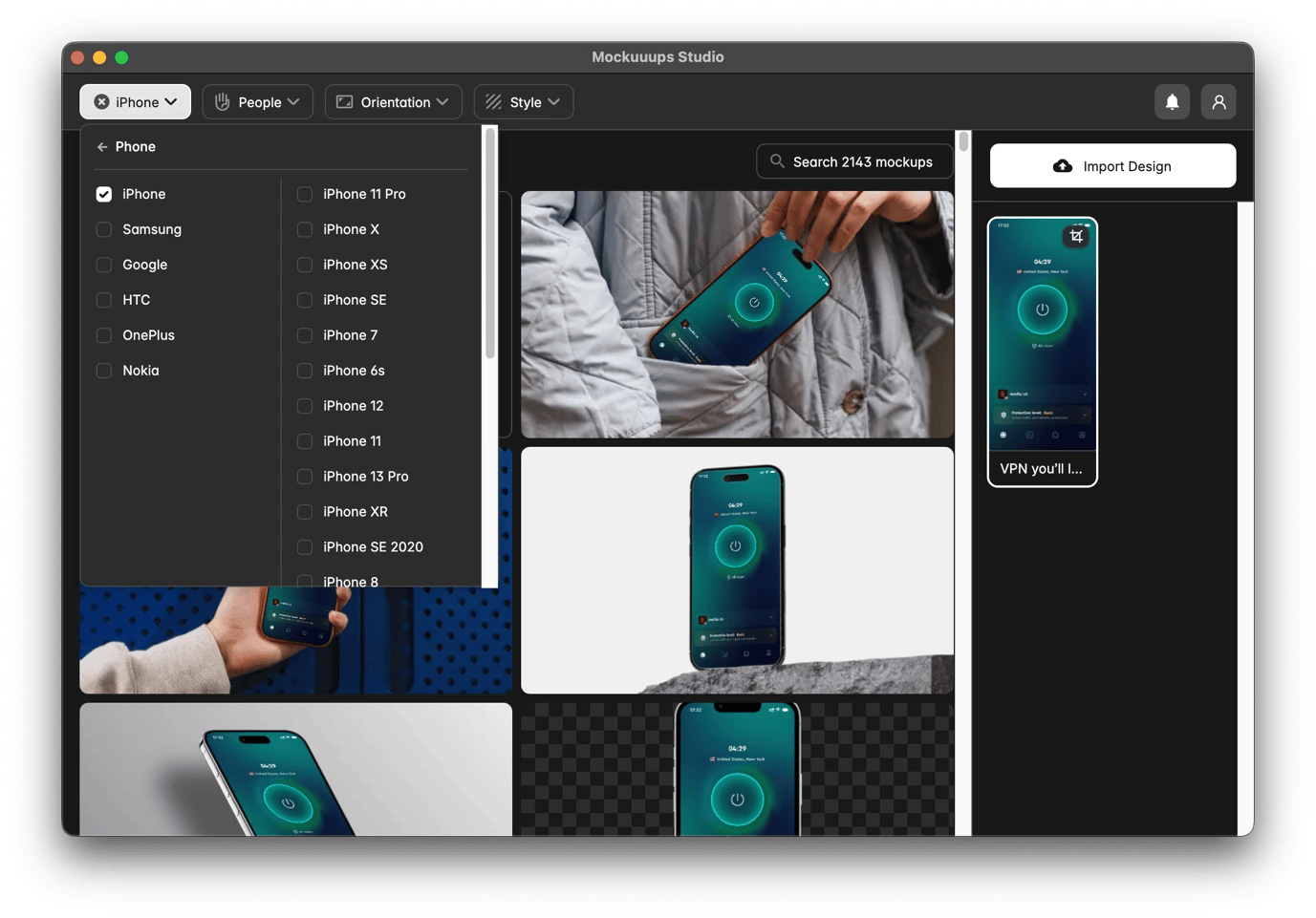Click the iPhone XR label

356,512
